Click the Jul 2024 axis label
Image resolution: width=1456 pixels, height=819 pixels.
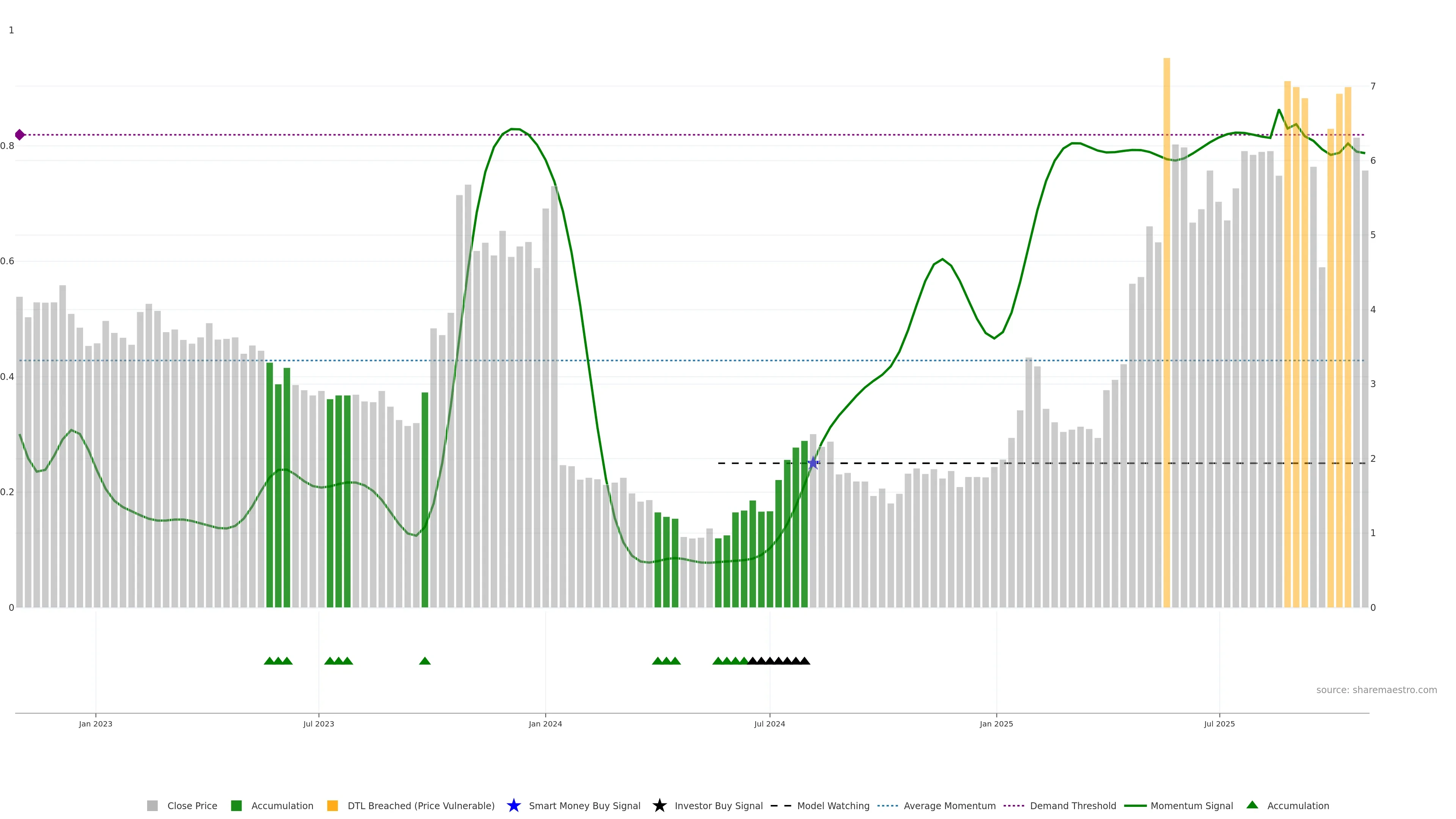pyautogui.click(x=769, y=723)
